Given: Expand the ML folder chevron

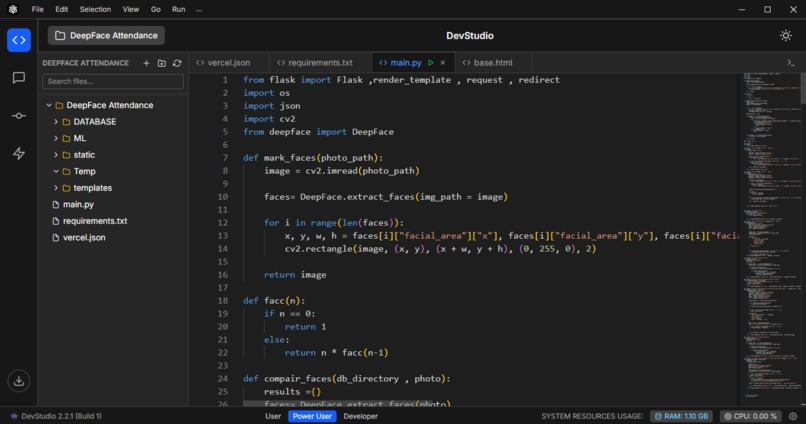Looking at the screenshot, I should 56,138.
